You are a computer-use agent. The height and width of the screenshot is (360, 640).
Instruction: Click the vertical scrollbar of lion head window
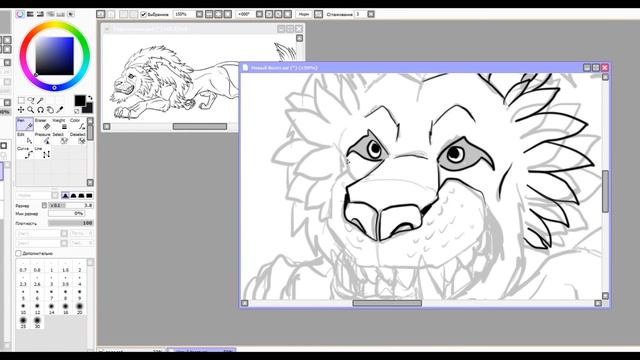click(605, 191)
